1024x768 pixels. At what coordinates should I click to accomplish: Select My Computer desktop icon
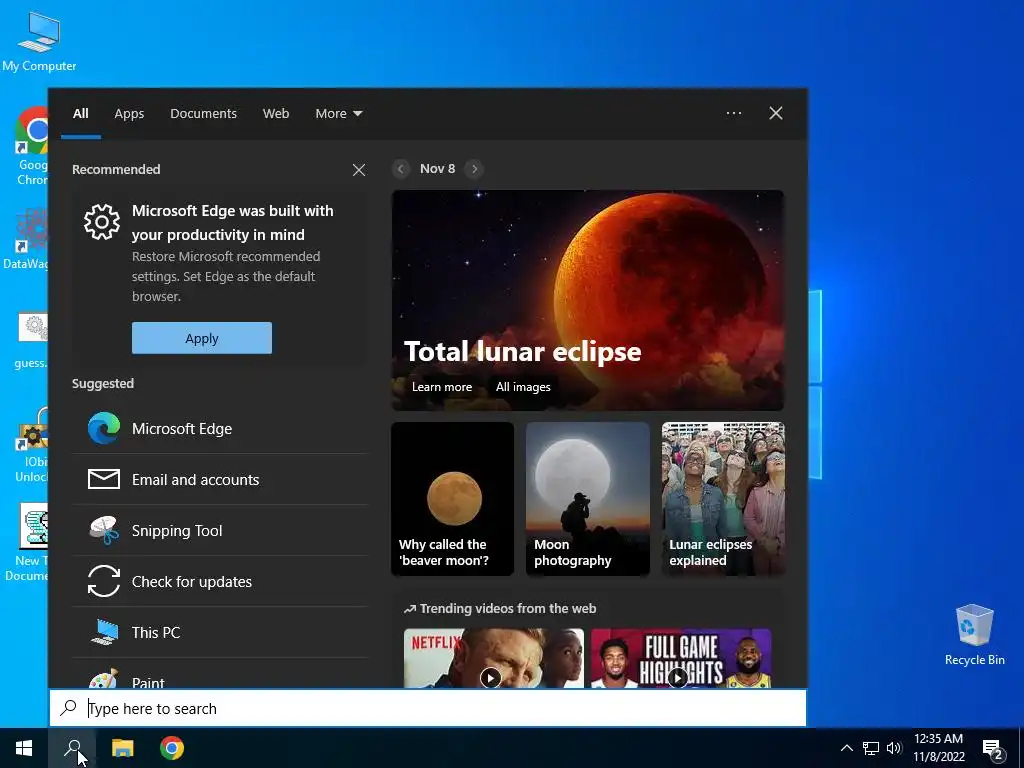coord(39,41)
